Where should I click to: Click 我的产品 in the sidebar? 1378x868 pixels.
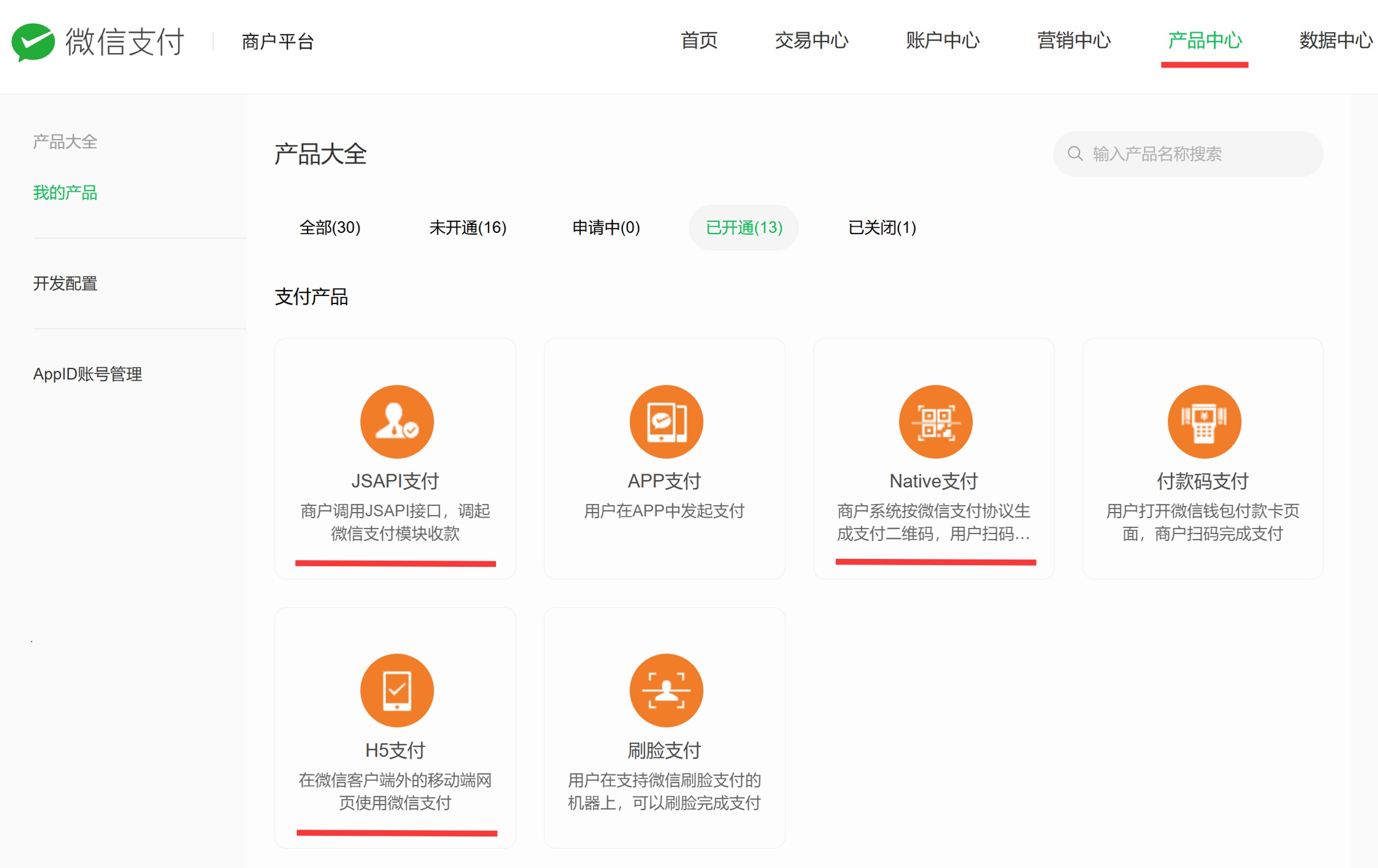click(x=65, y=193)
